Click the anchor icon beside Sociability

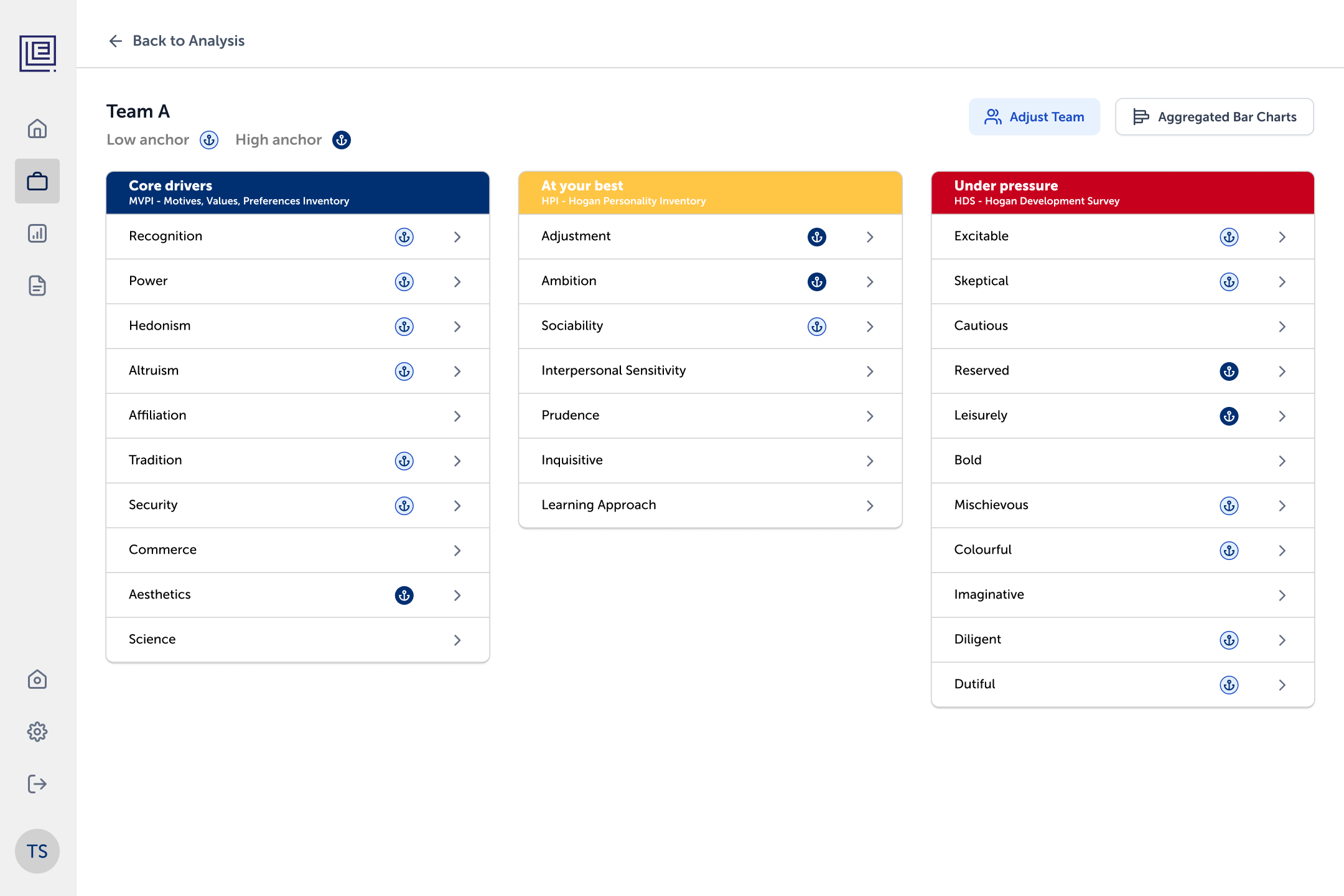click(x=817, y=327)
